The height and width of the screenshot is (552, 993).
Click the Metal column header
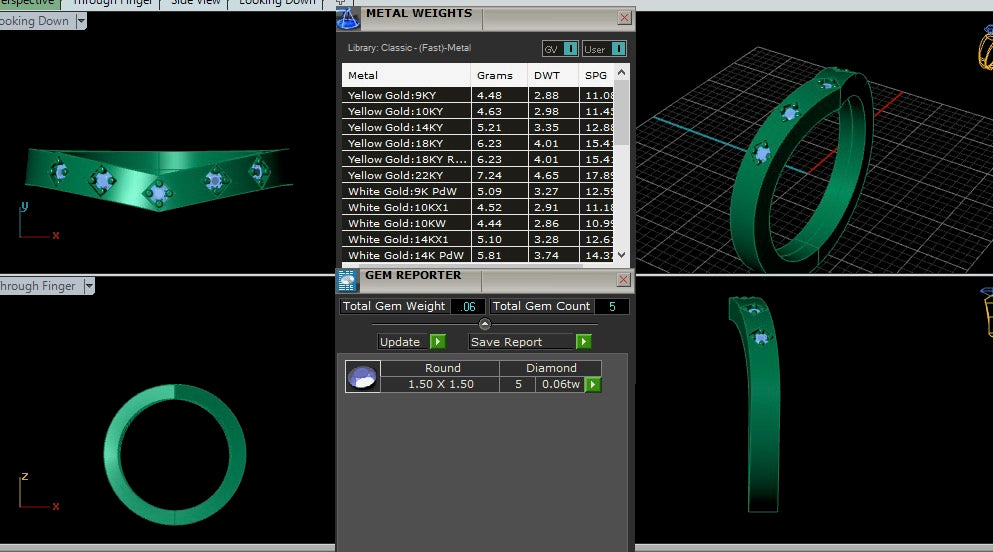[406, 75]
